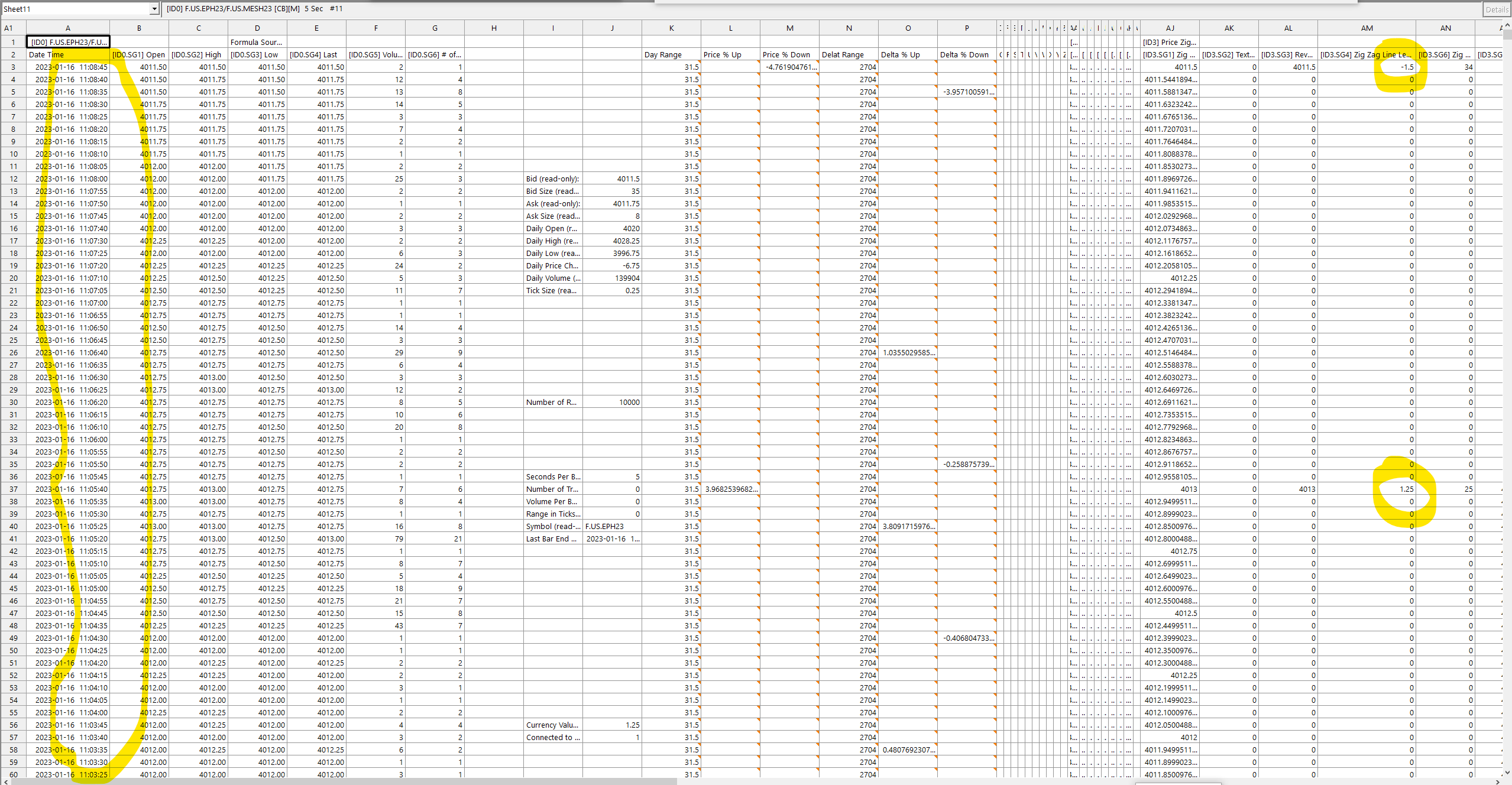Select column A header
Screen dimensions: 1512x785
[68, 28]
